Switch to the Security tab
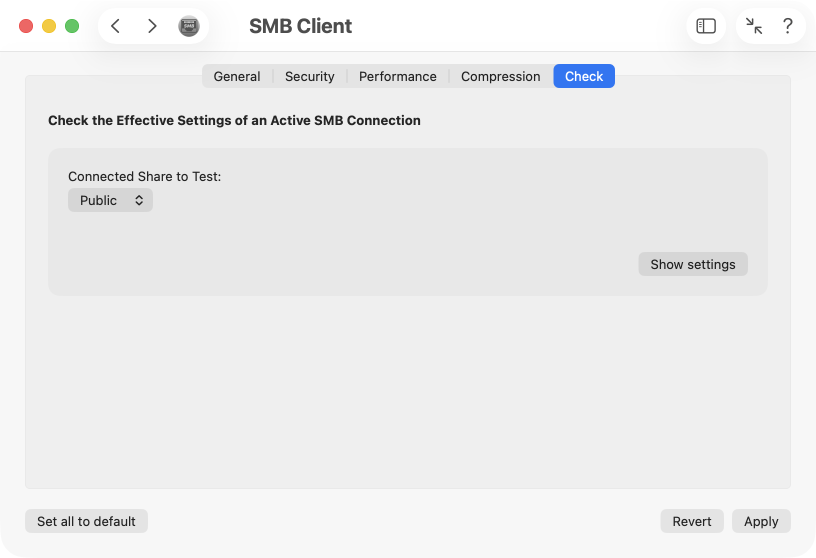816x558 pixels. pyautogui.click(x=310, y=77)
